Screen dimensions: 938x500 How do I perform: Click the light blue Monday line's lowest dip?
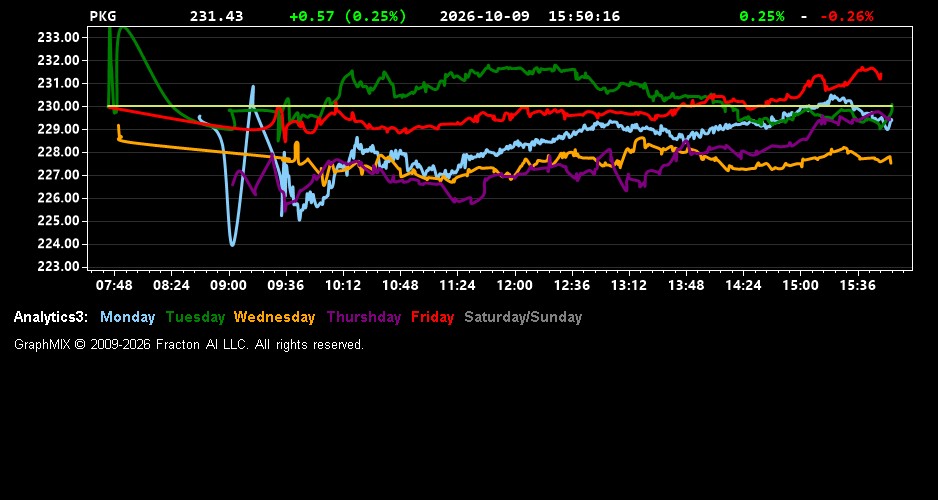point(232,244)
